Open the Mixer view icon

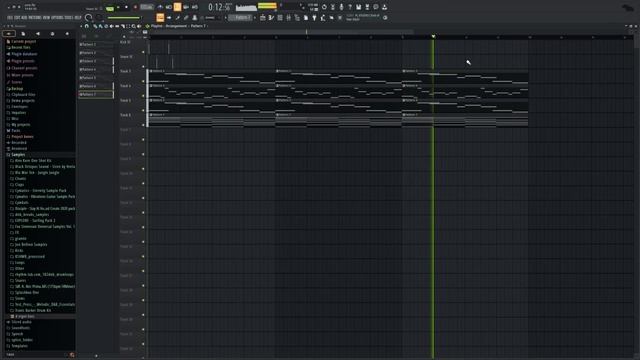pos(288,18)
